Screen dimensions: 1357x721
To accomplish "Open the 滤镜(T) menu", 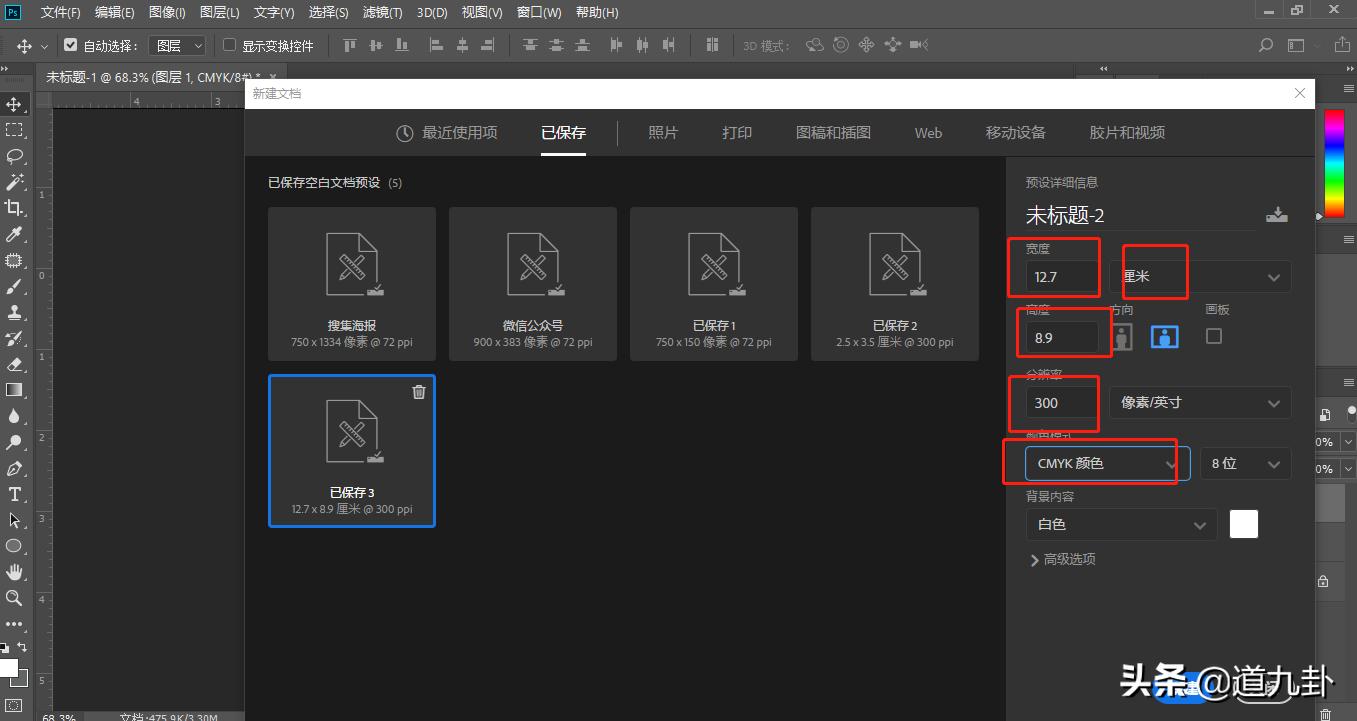I will (x=381, y=12).
